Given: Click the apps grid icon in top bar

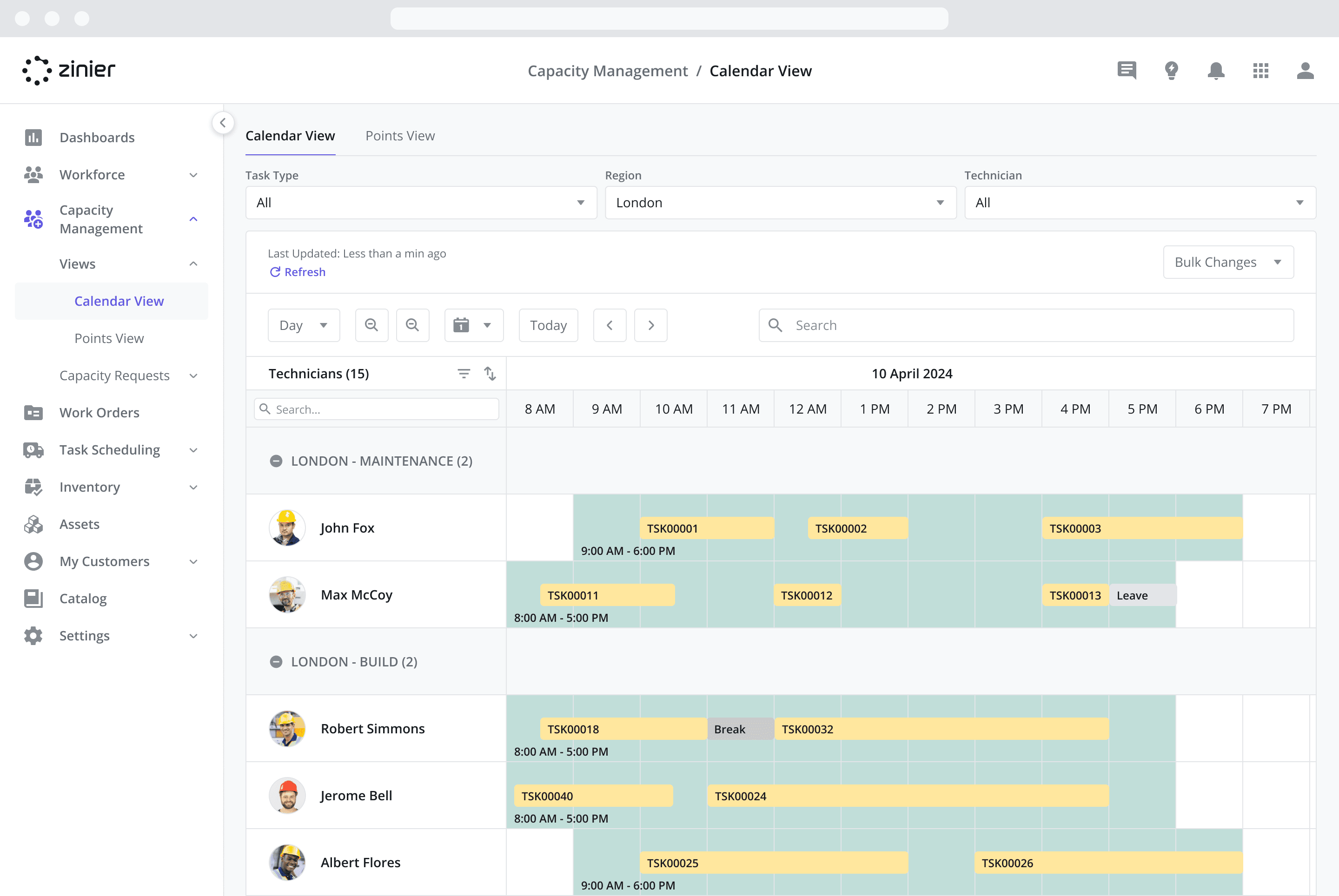Looking at the screenshot, I should 1261,70.
